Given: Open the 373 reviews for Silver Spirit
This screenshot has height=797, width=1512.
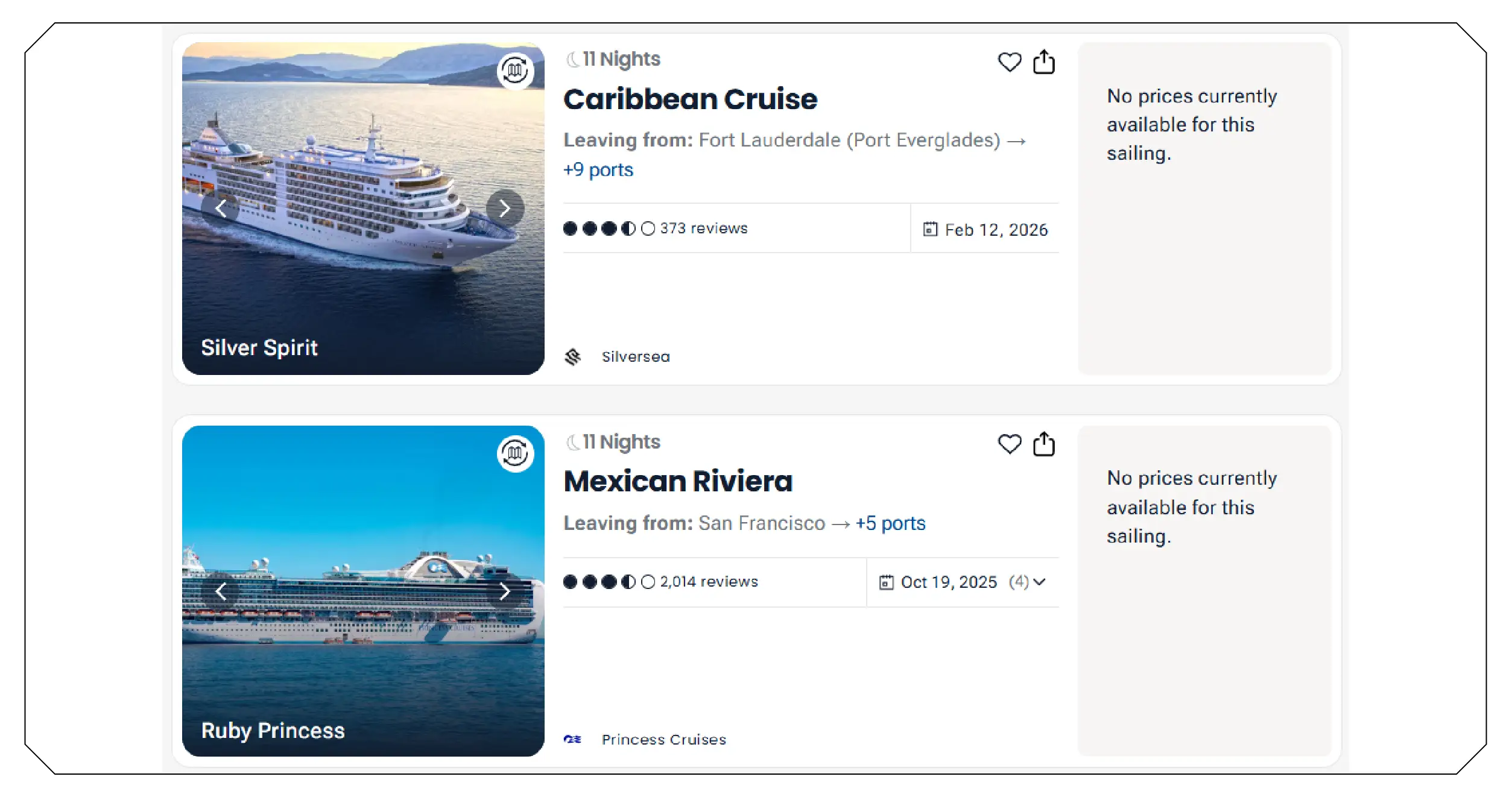Looking at the screenshot, I should pos(703,228).
